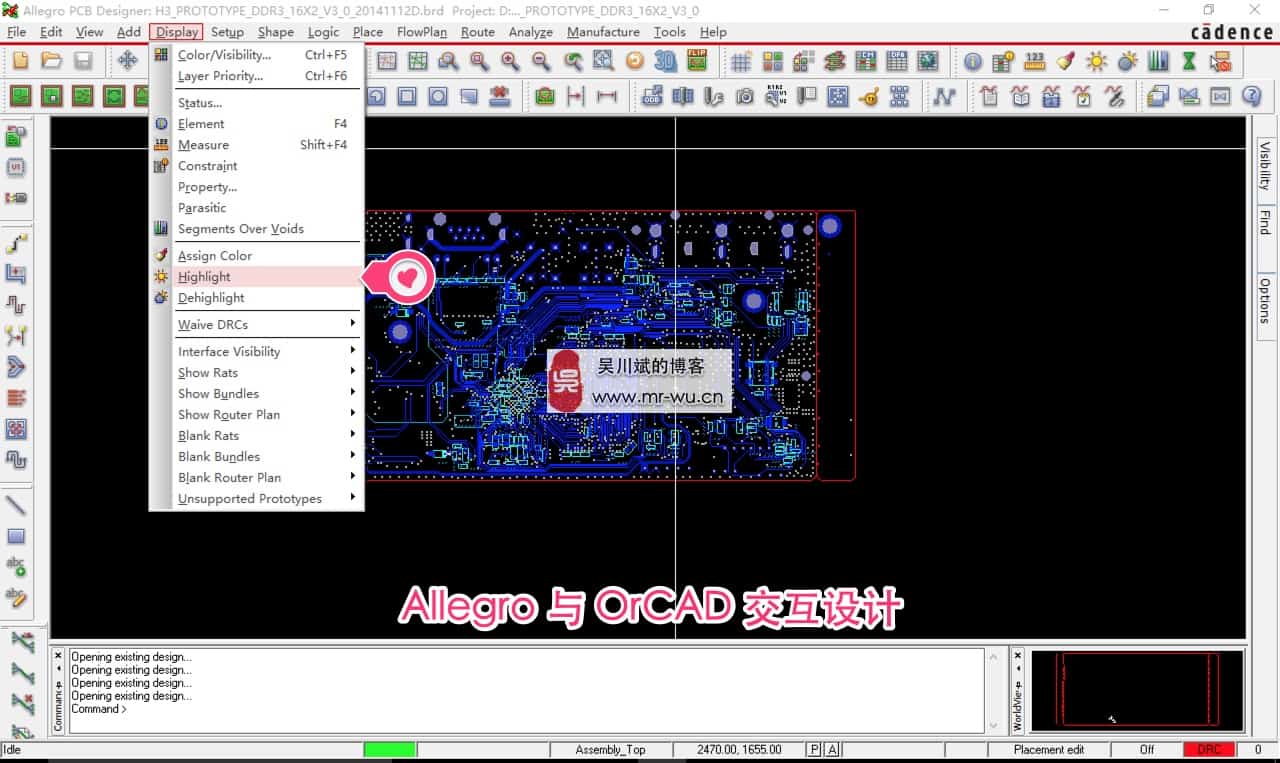Click the Zoom In magnifier icon
1280x763 pixels.
510,61
